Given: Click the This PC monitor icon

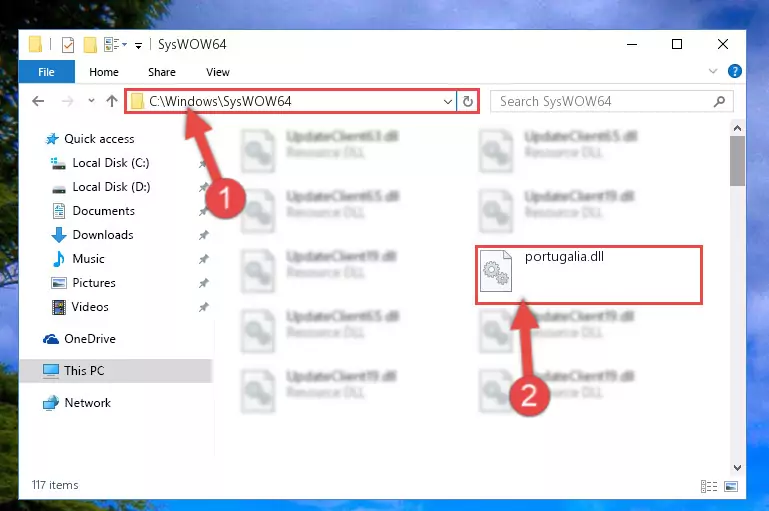Looking at the screenshot, I should [x=51, y=371].
